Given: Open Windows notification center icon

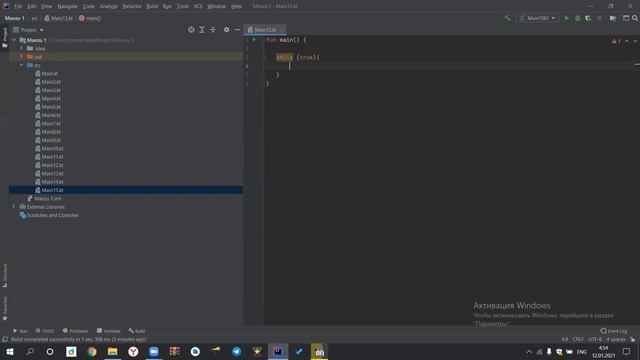Looking at the screenshot, I should (627, 351).
